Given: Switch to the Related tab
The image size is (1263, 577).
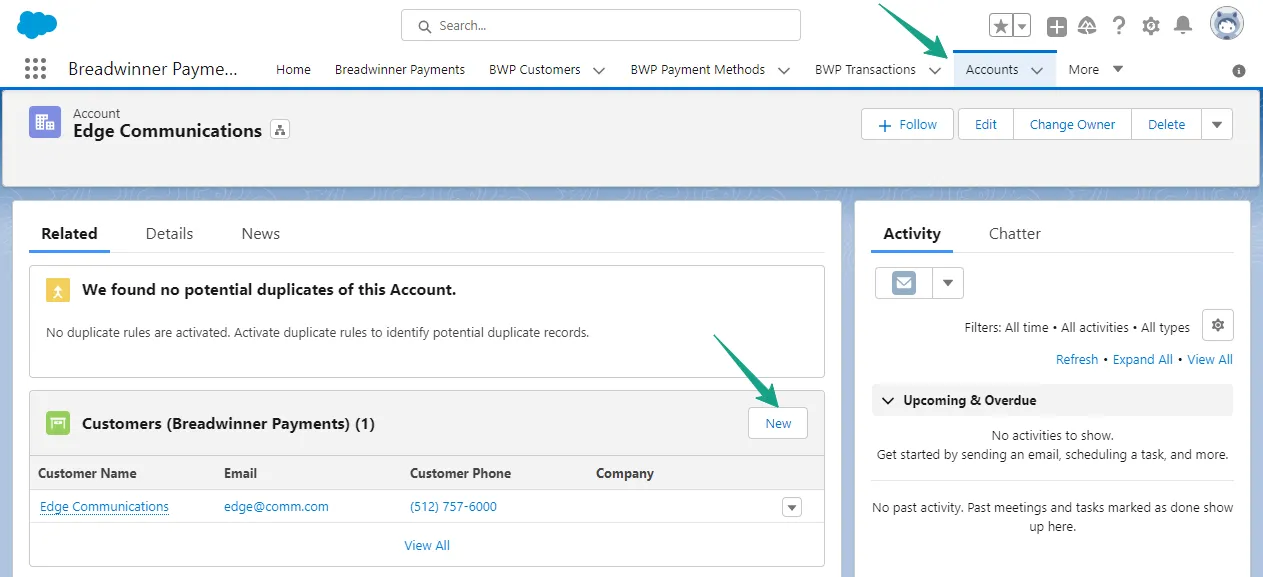Looking at the screenshot, I should pyautogui.click(x=69, y=234).
